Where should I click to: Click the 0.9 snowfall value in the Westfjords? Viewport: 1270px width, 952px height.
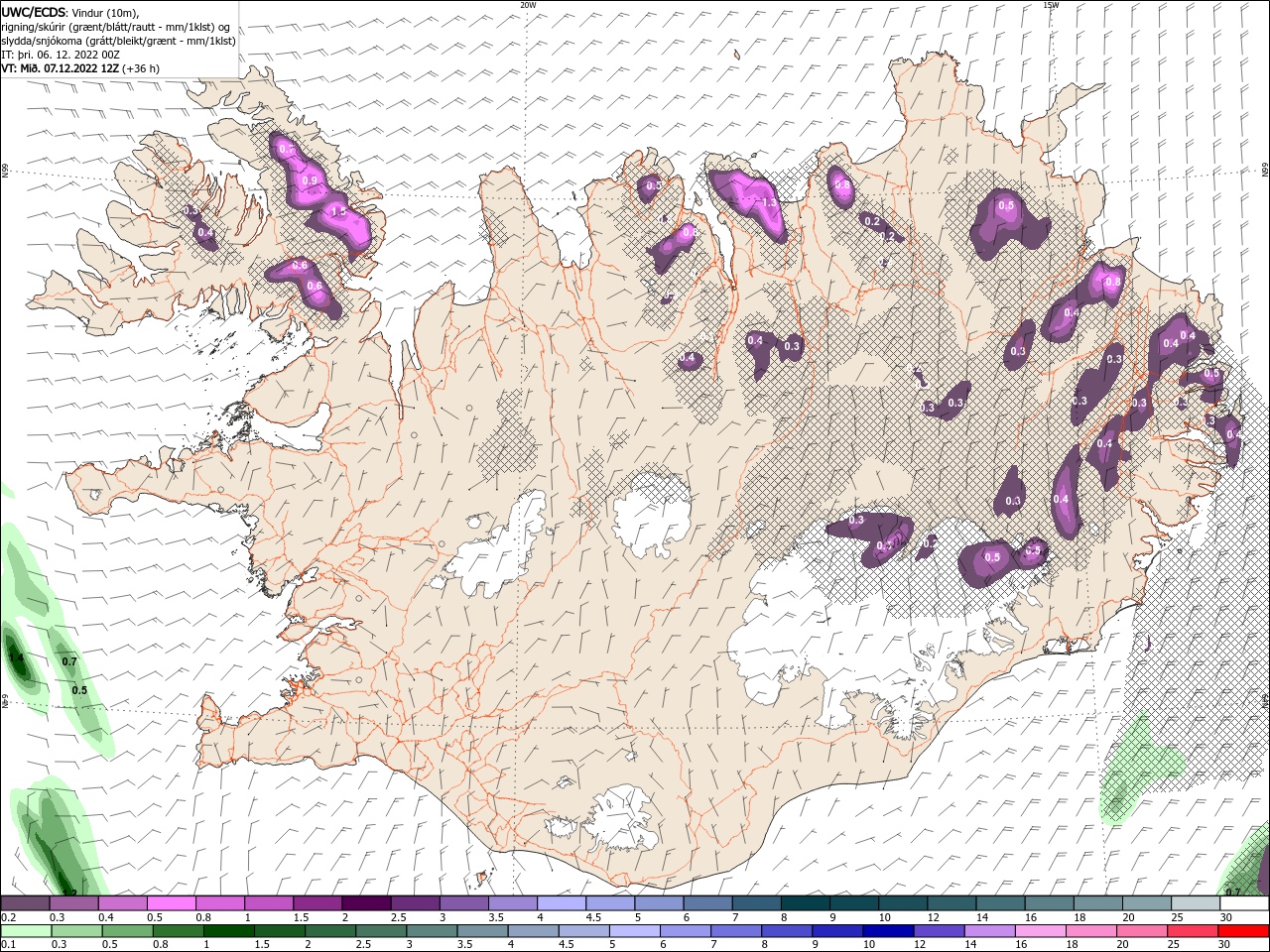pyautogui.click(x=311, y=180)
